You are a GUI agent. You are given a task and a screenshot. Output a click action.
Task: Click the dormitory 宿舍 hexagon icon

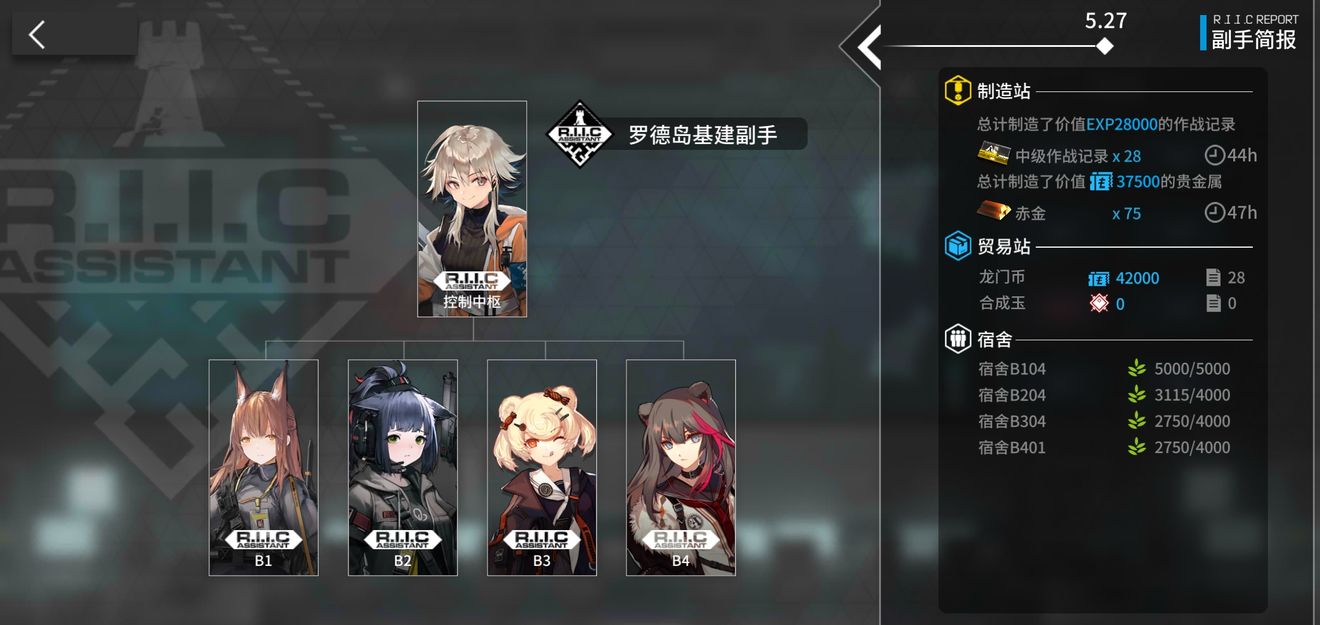pos(958,339)
